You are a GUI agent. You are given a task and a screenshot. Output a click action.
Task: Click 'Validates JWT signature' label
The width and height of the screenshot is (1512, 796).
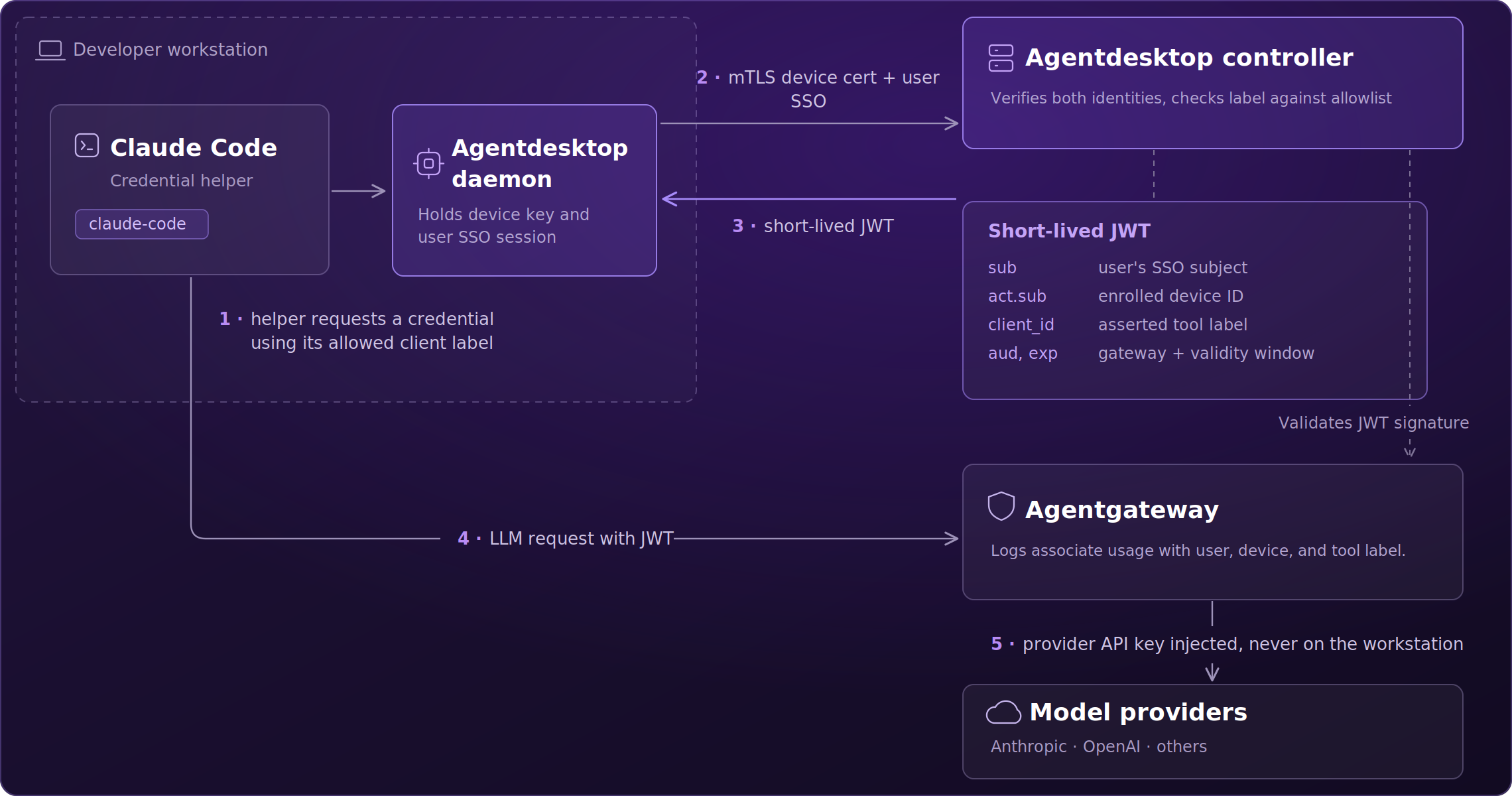click(1373, 423)
